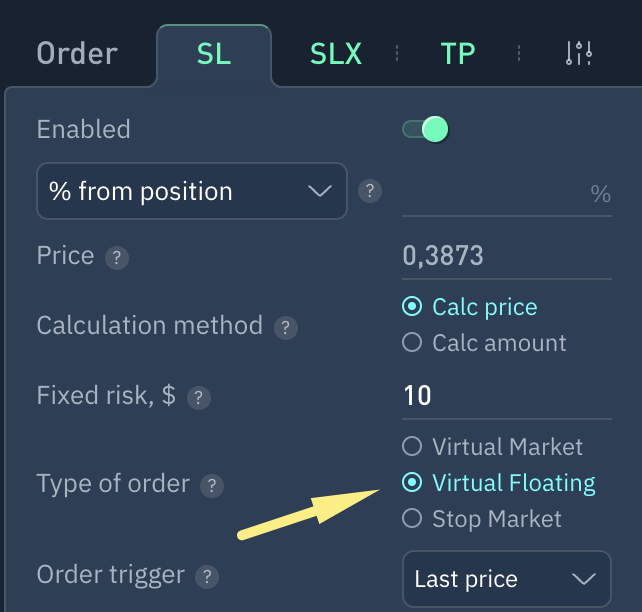Toggle the Enabled switch off
The height and width of the screenshot is (612, 642).
(425, 129)
